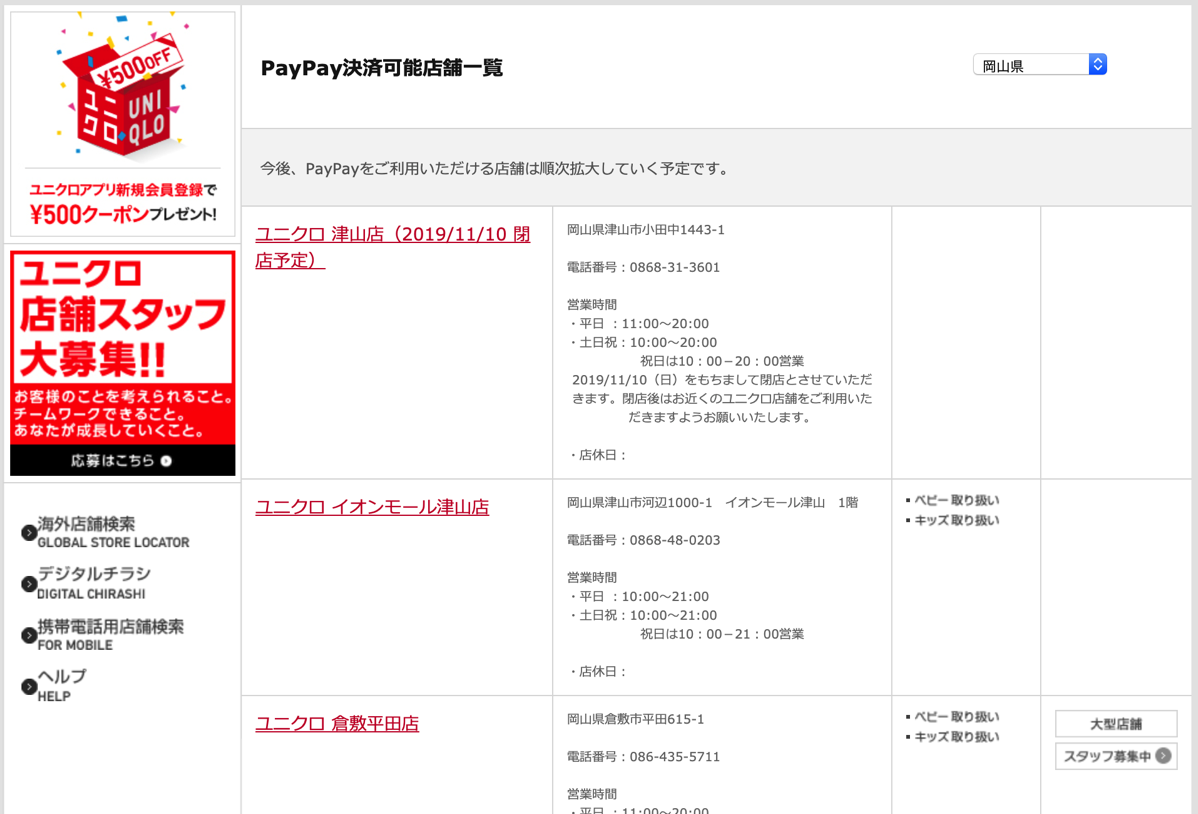Open デジタルチラシ Digital Chirashi link

point(94,583)
